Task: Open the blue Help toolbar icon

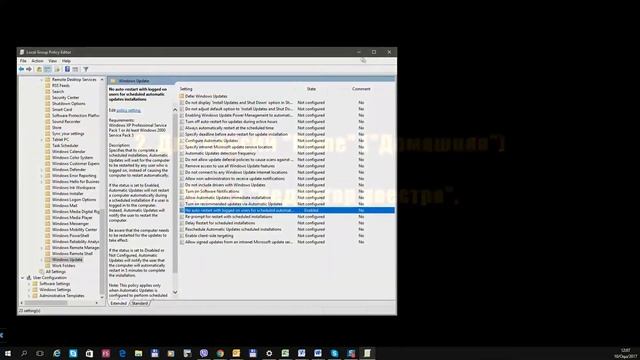Action: 67,69
